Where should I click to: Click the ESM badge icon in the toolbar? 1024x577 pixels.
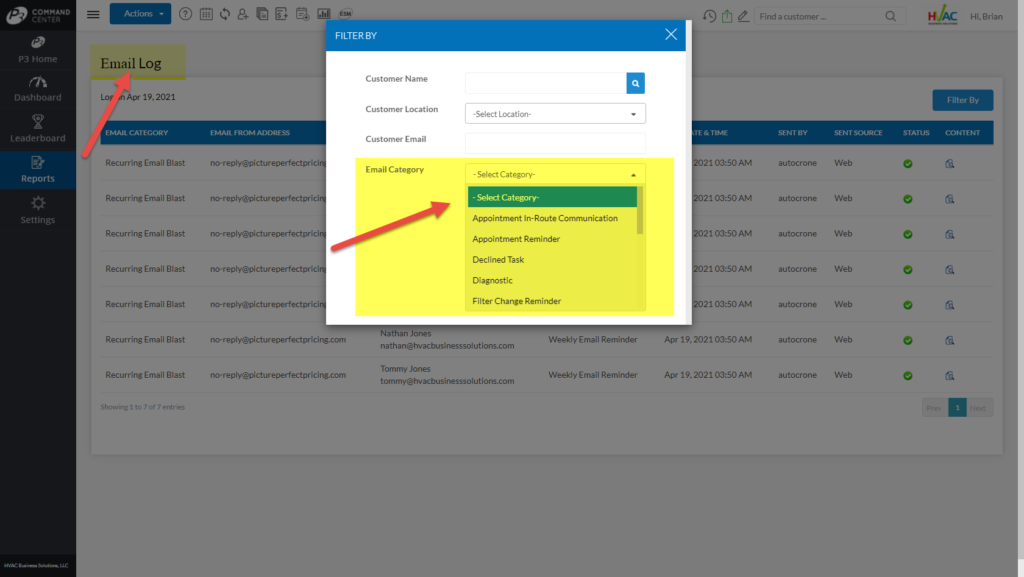[x=345, y=14]
